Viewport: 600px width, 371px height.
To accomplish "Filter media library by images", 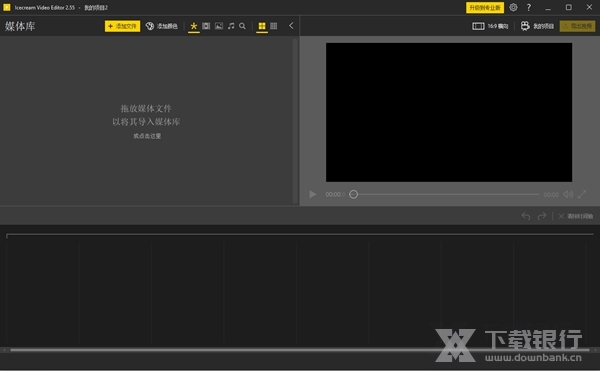I will (219, 26).
